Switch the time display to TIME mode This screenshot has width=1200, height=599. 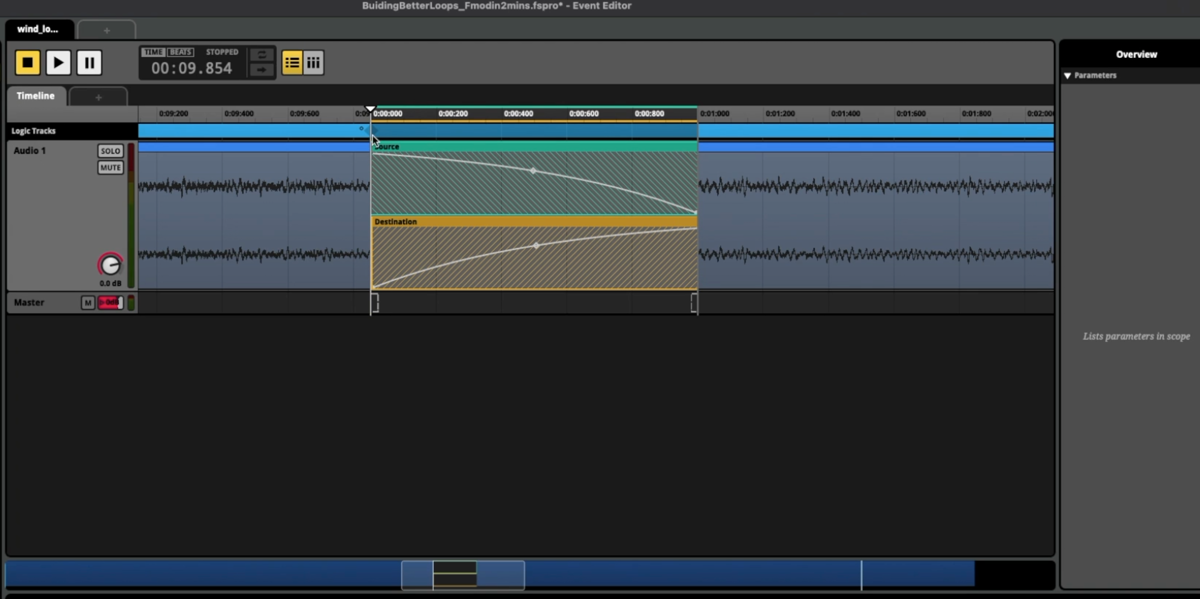tap(153, 52)
